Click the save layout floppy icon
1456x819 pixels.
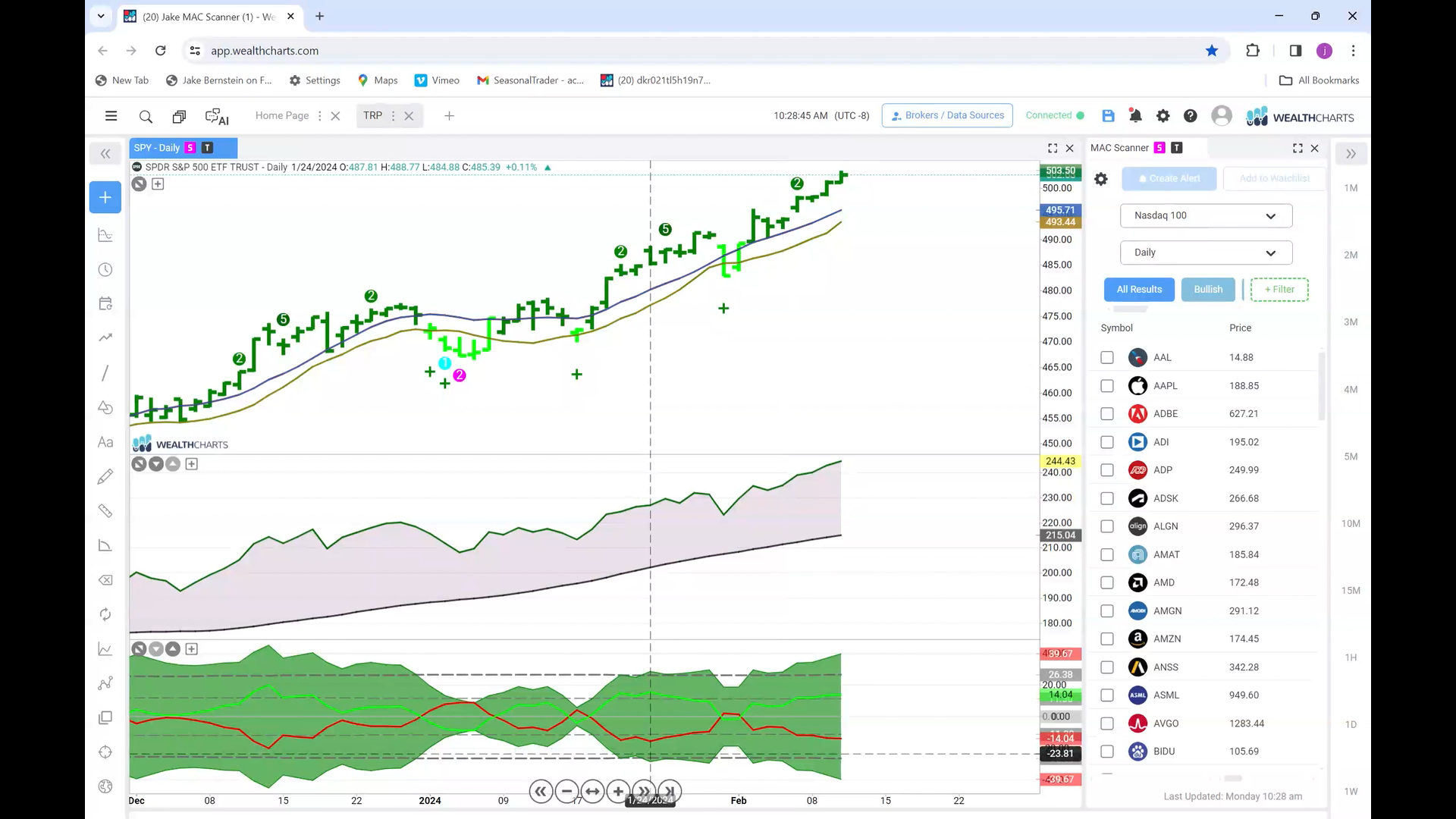(1108, 115)
